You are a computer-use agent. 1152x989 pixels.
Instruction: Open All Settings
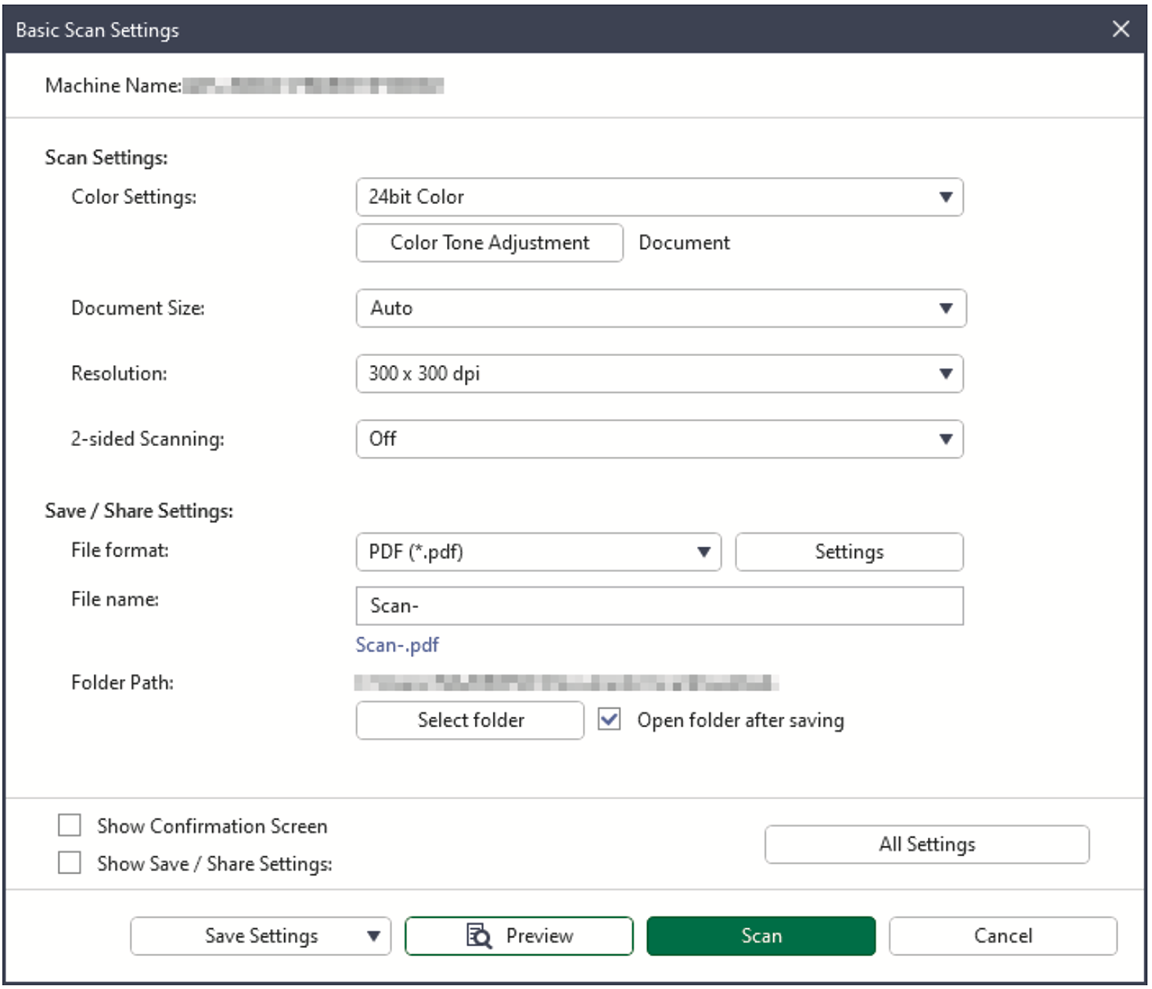click(x=926, y=844)
